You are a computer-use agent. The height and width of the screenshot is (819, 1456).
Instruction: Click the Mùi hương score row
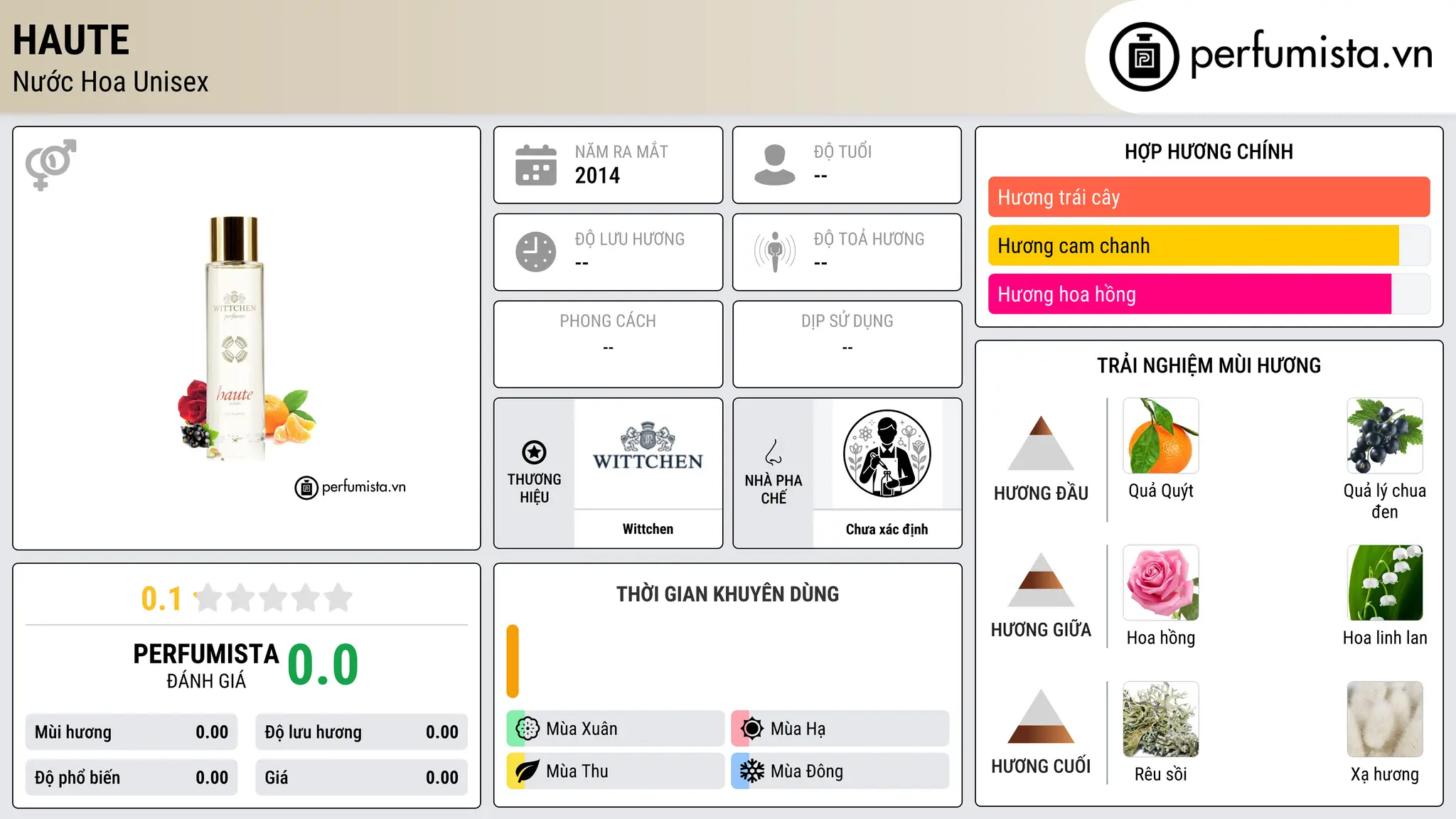pos(132,732)
